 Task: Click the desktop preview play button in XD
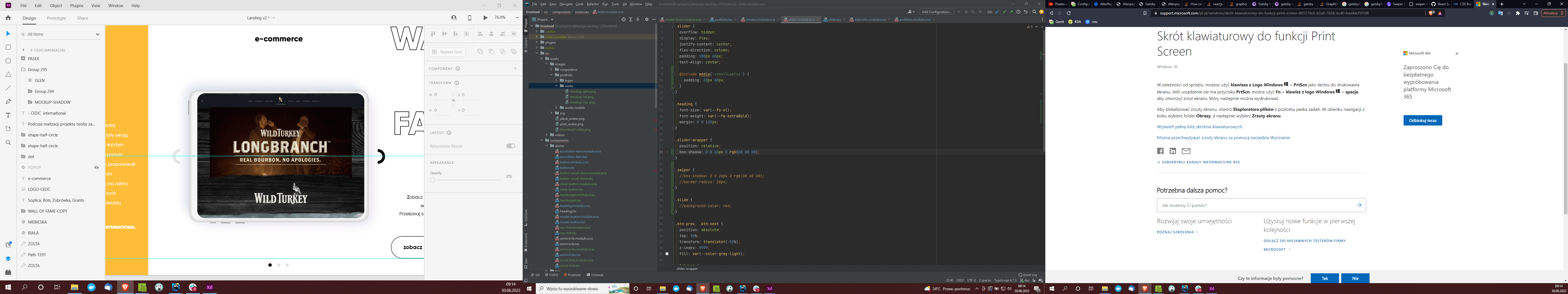485,18
